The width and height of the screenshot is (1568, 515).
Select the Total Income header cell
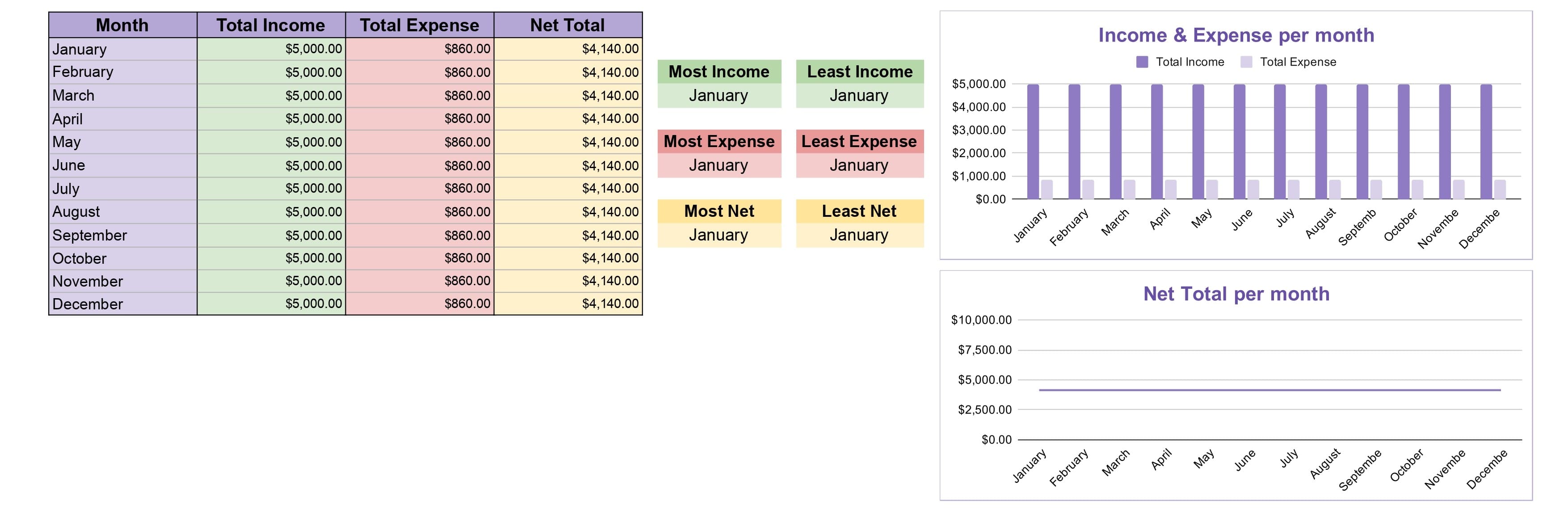(271, 25)
